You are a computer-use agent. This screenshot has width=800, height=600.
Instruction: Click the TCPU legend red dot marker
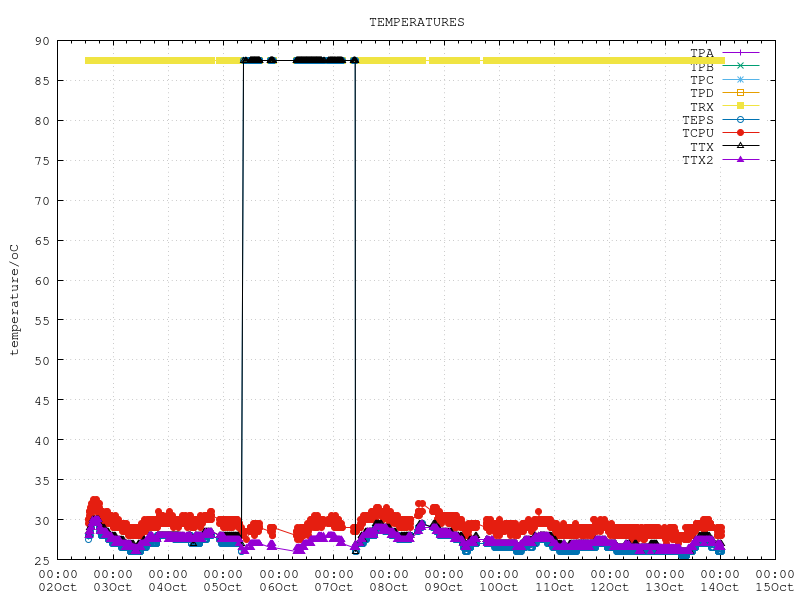click(x=740, y=132)
